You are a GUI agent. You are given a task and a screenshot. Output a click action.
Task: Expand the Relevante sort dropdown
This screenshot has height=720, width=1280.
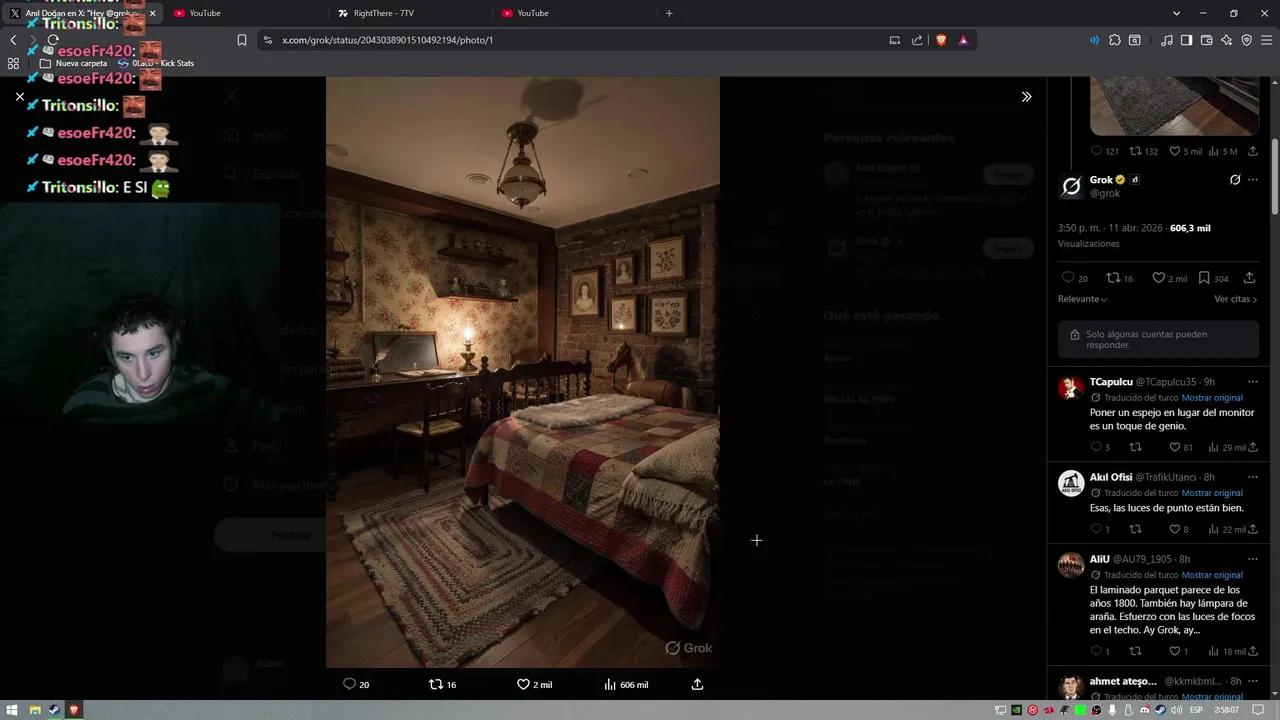pos(1082,299)
